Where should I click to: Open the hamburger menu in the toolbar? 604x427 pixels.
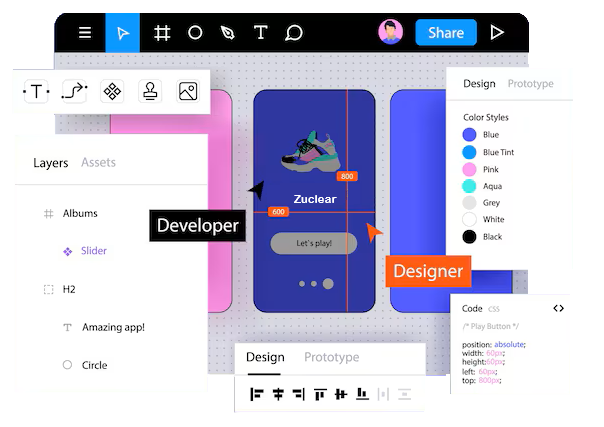[x=85, y=33]
